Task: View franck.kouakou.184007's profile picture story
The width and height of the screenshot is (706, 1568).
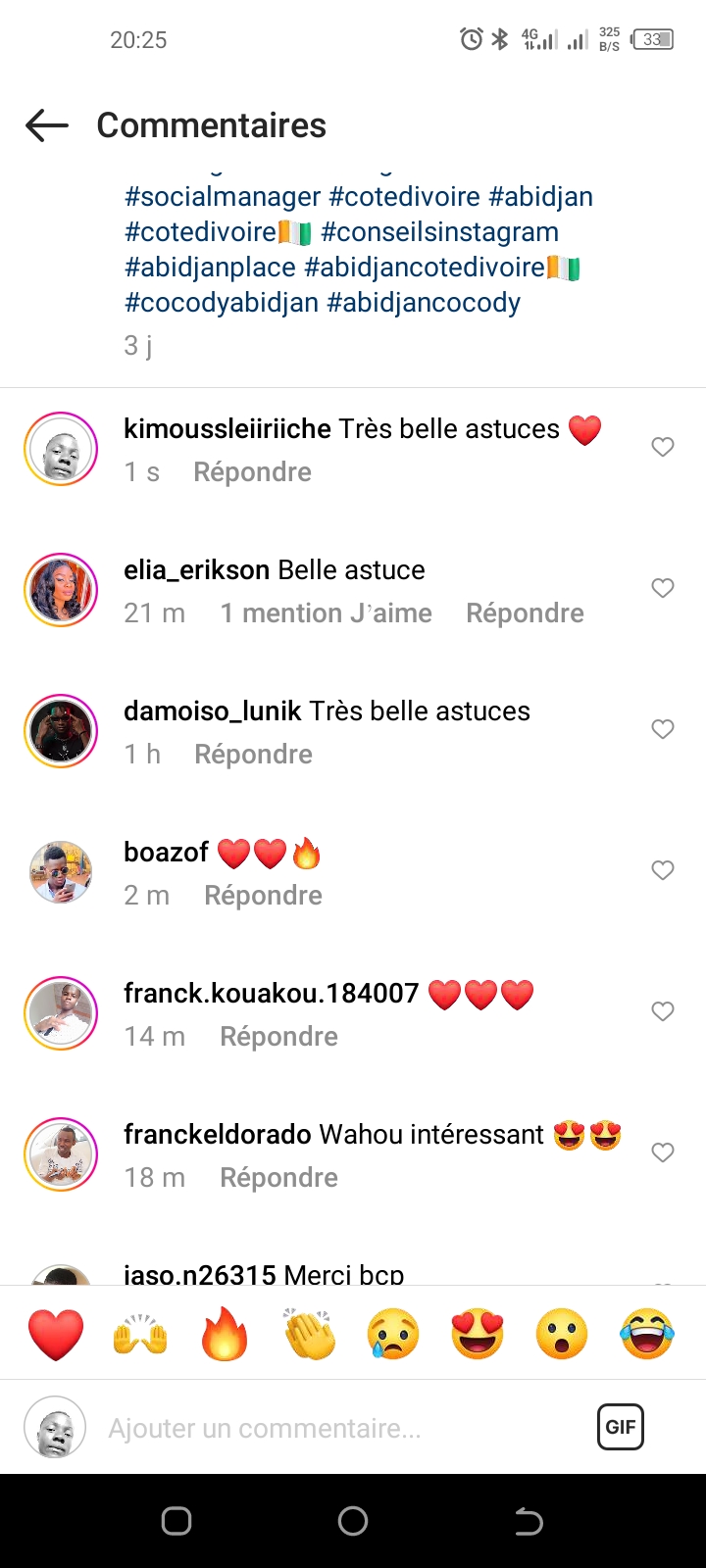Action: click(61, 1012)
